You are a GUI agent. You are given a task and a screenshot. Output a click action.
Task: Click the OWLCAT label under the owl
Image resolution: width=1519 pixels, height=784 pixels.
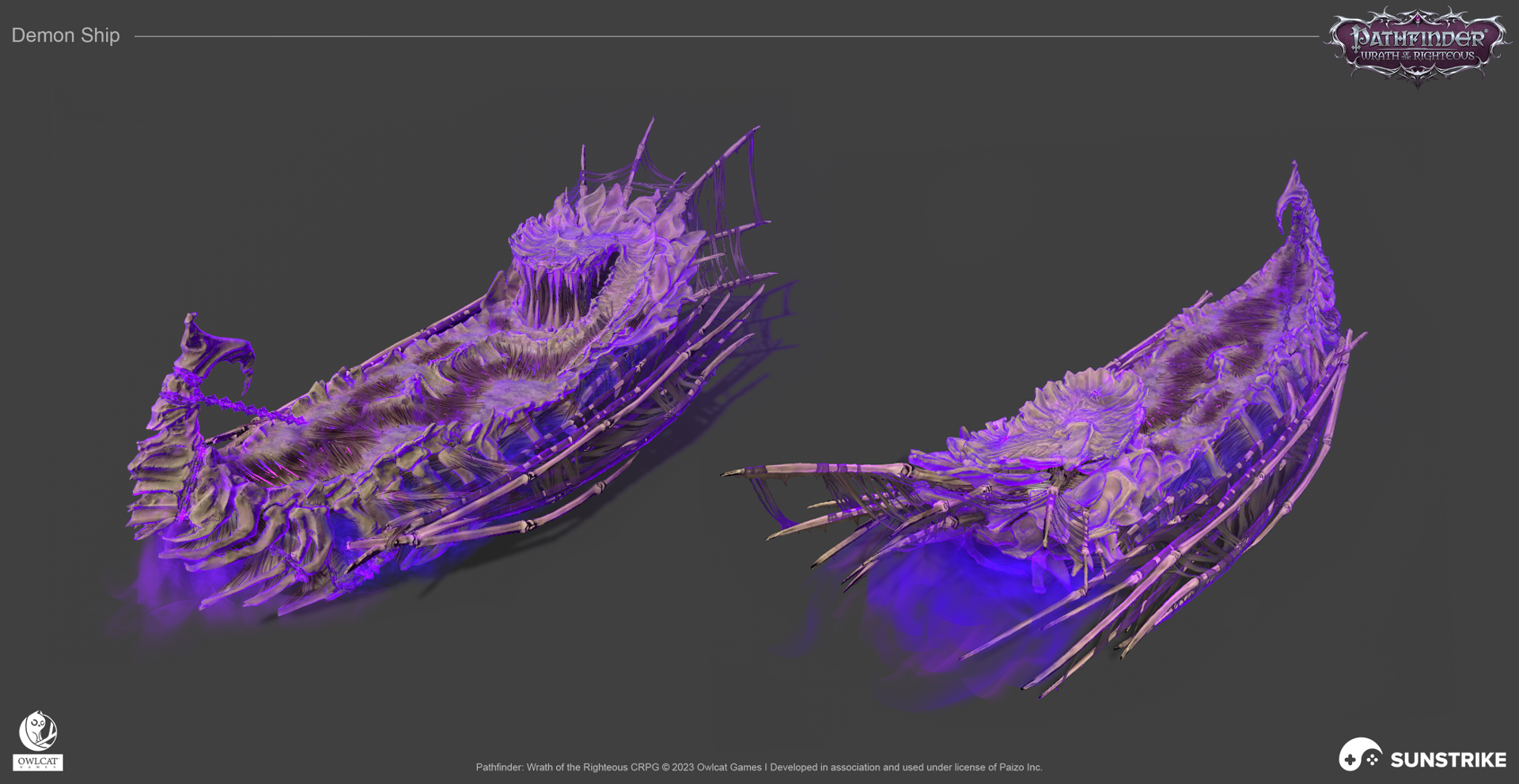point(37,762)
